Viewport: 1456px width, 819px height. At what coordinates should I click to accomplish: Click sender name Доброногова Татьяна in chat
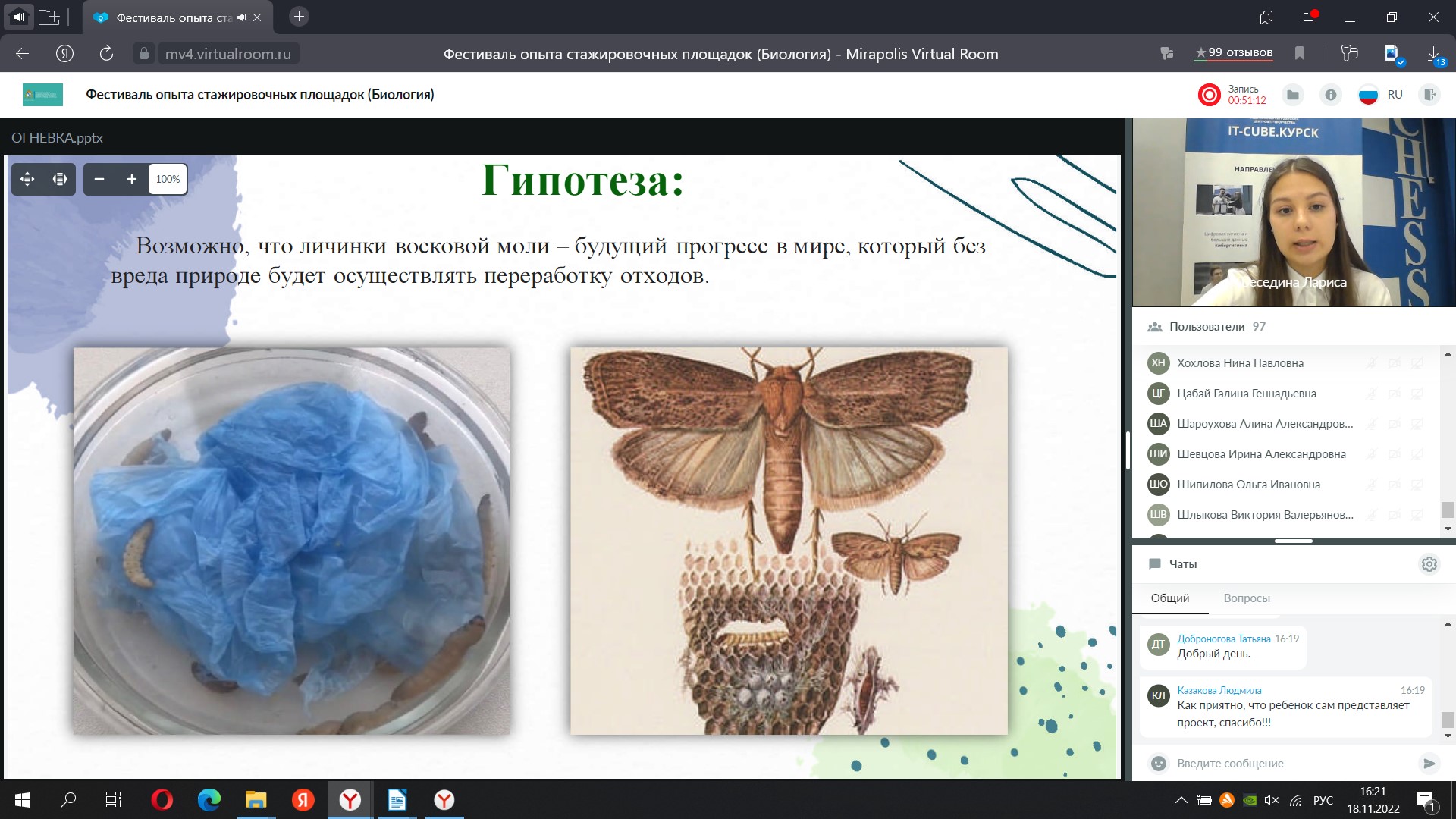pyautogui.click(x=1223, y=639)
